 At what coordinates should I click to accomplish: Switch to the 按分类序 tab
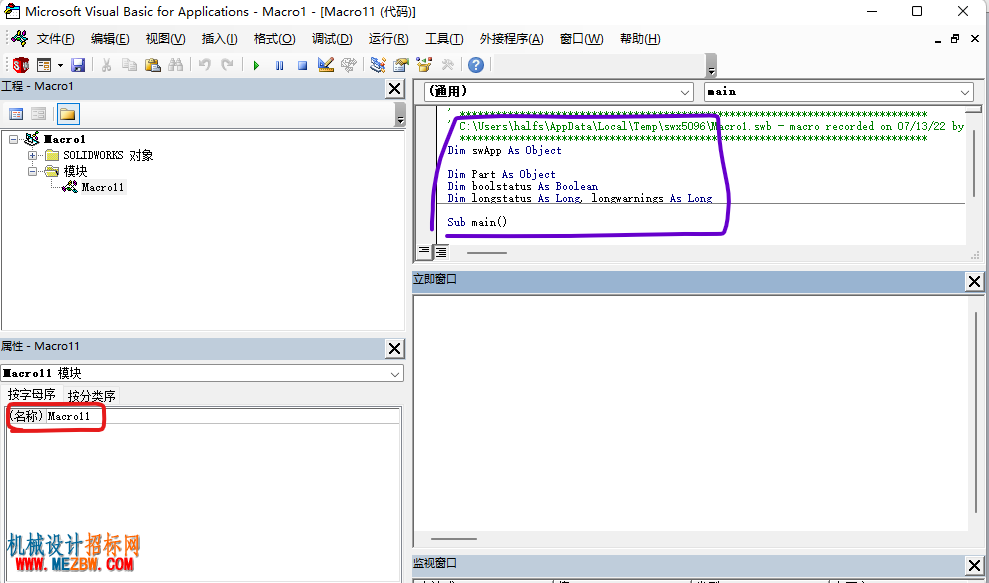(x=91, y=396)
